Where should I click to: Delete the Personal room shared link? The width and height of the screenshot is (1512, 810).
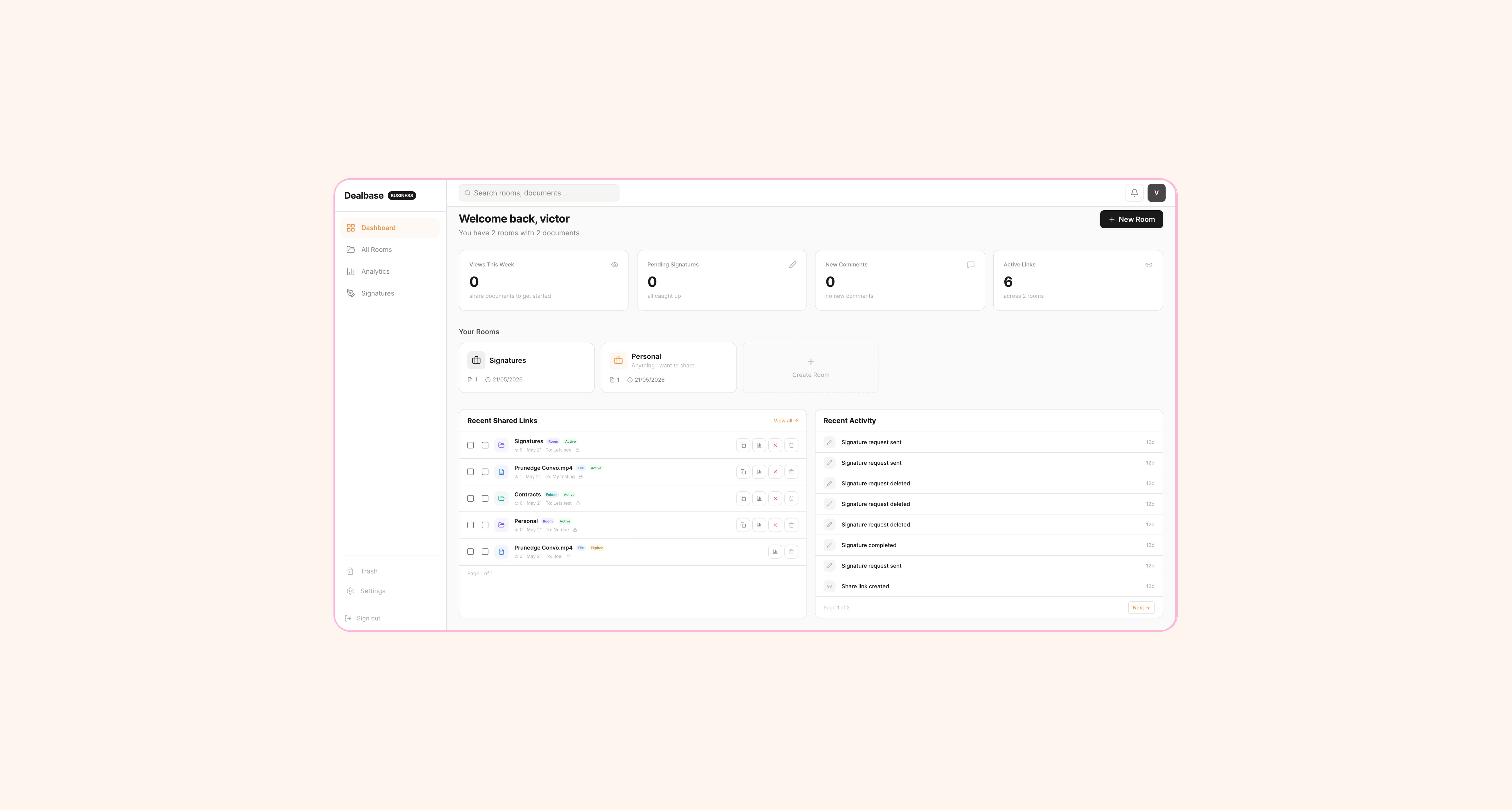click(x=791, y=525)
